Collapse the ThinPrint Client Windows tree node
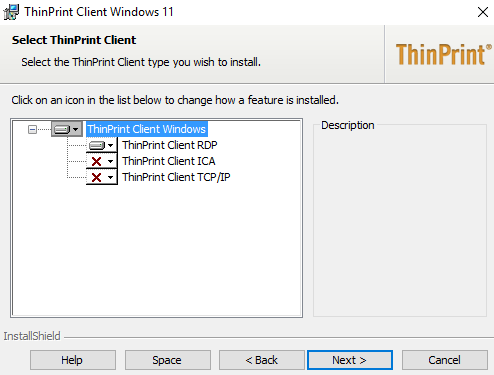The width and height of the screenshot is (494, 375). tap(32, 129)
